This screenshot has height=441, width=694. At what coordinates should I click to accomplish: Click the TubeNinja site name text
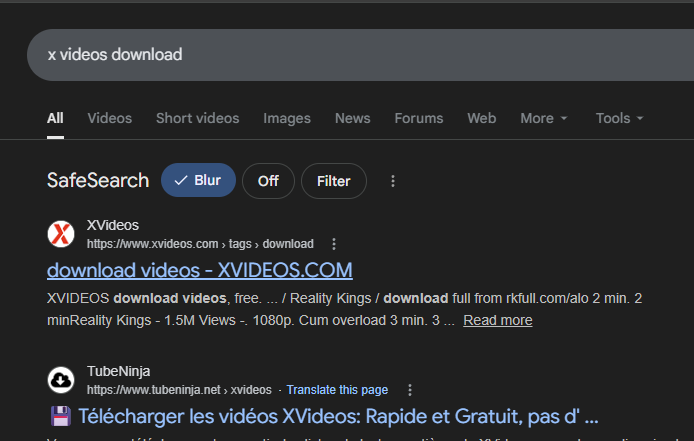coord(118,371)
